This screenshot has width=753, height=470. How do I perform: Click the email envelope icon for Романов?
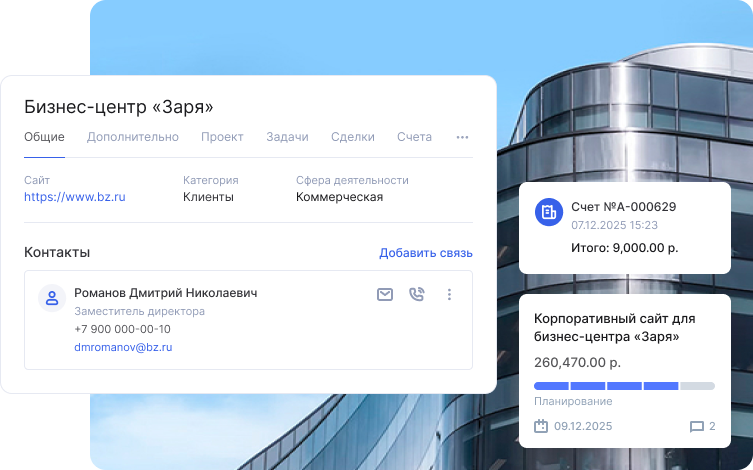coord(385,294)
